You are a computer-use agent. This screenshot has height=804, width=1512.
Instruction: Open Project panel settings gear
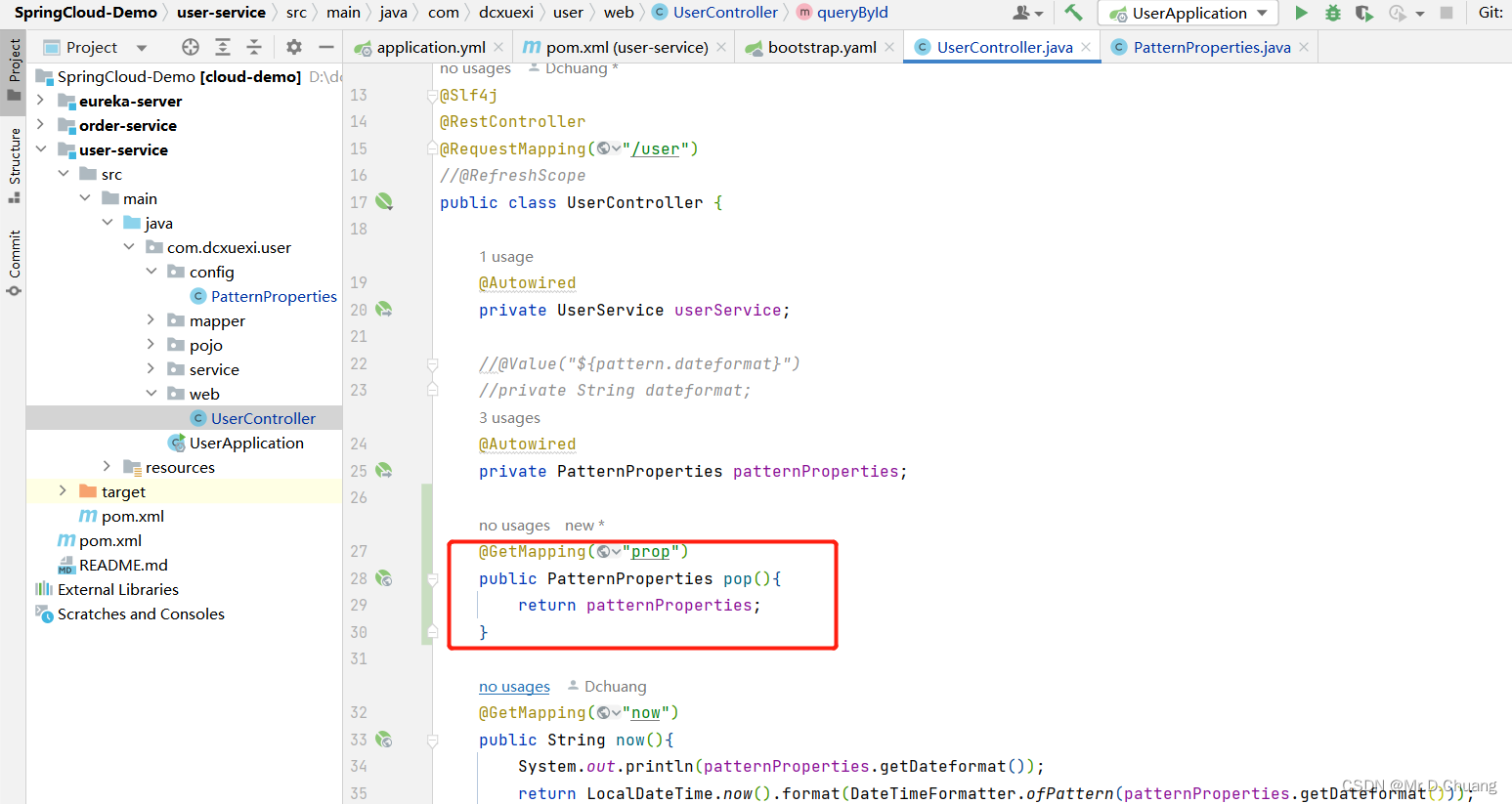(294, 47)
